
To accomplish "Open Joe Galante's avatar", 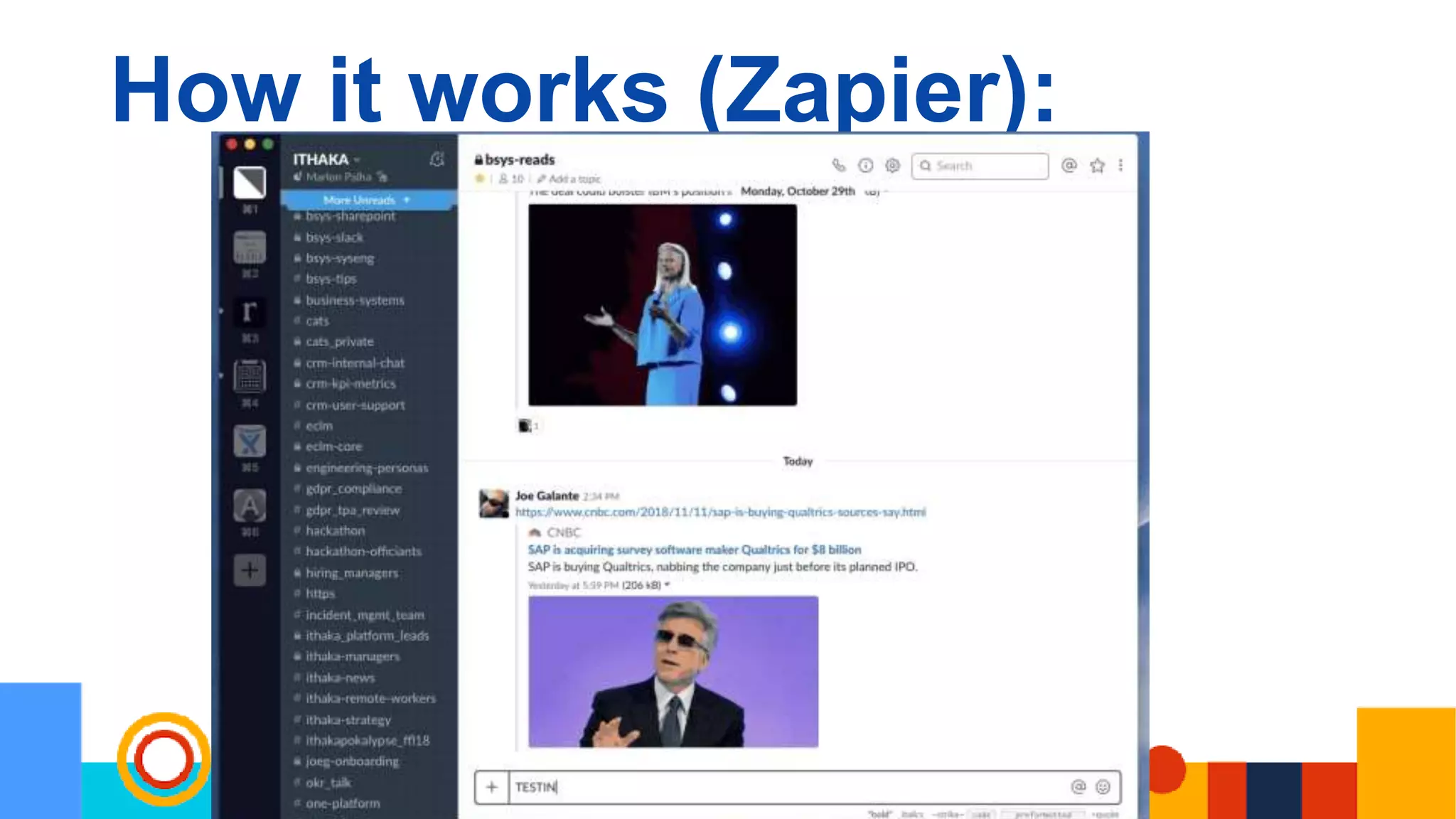I will pyautogui.click(x=493, y=503).
